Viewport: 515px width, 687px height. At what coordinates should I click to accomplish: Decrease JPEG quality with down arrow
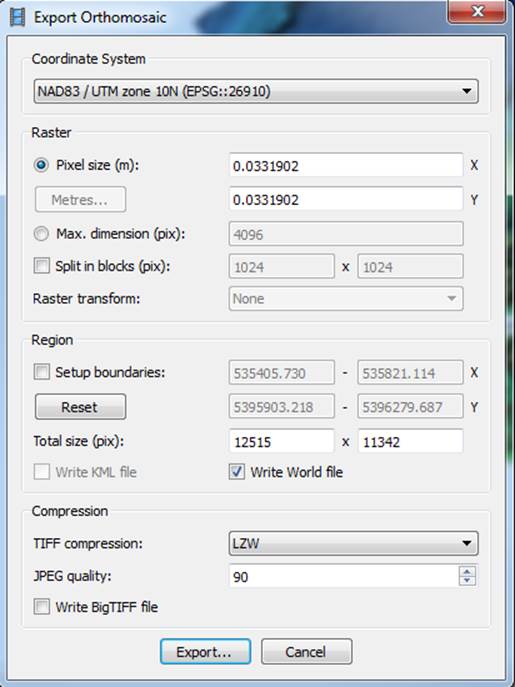(x=467, y=581)
